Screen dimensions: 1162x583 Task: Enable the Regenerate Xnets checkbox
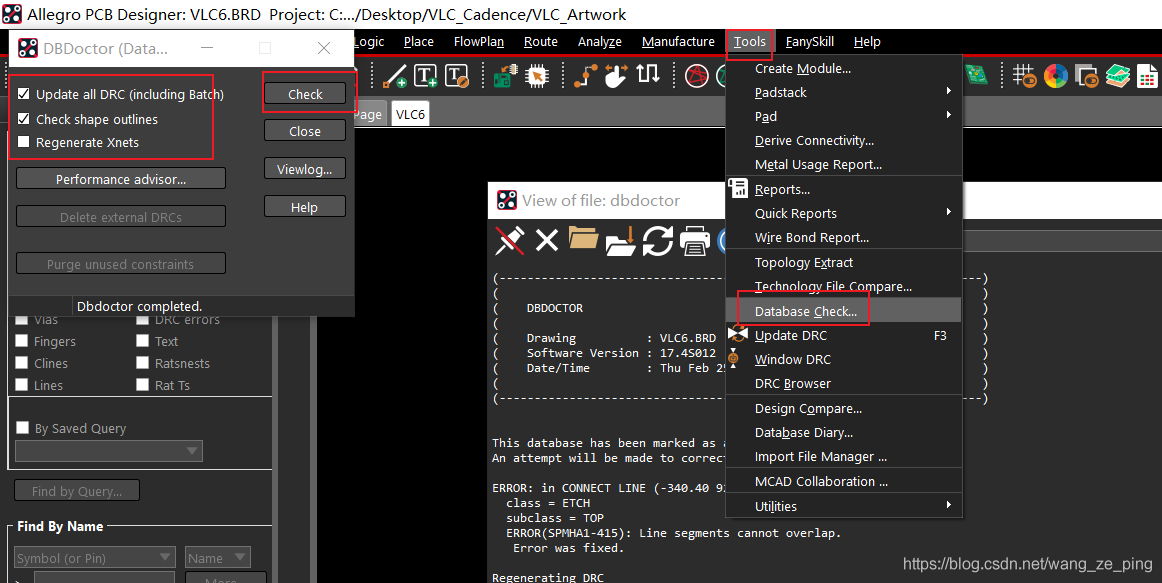[24, 142]
